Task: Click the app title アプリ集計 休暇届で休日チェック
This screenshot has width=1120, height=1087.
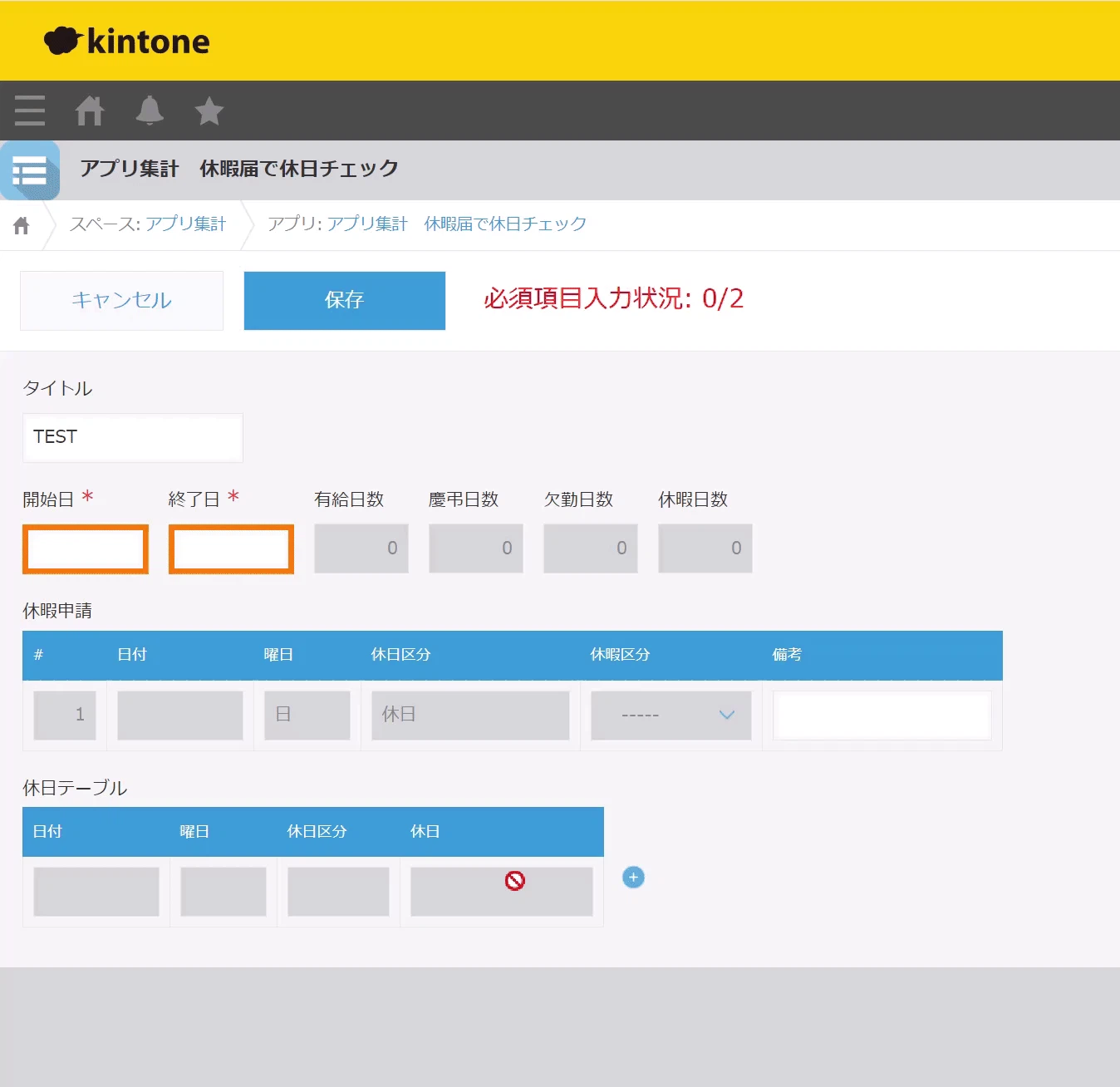Action: pos(239,169)
